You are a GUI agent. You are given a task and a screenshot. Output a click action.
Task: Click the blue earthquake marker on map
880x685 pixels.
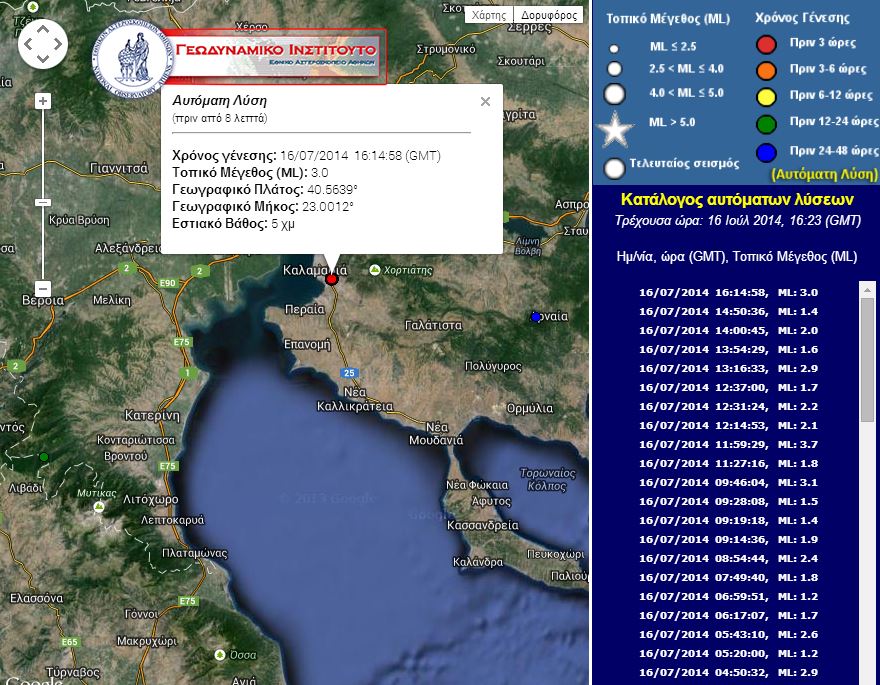pos(535,317)
